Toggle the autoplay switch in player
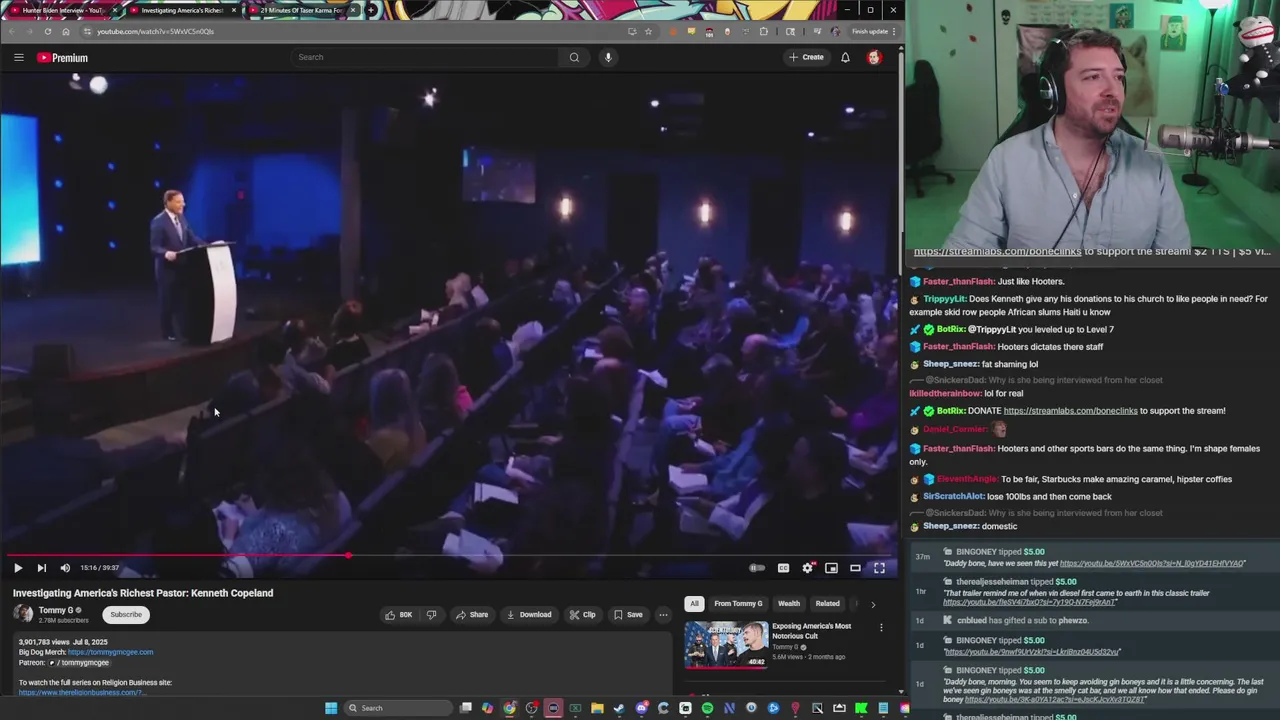The width and height of the screenshot is (1280, 720). point(757,568)
